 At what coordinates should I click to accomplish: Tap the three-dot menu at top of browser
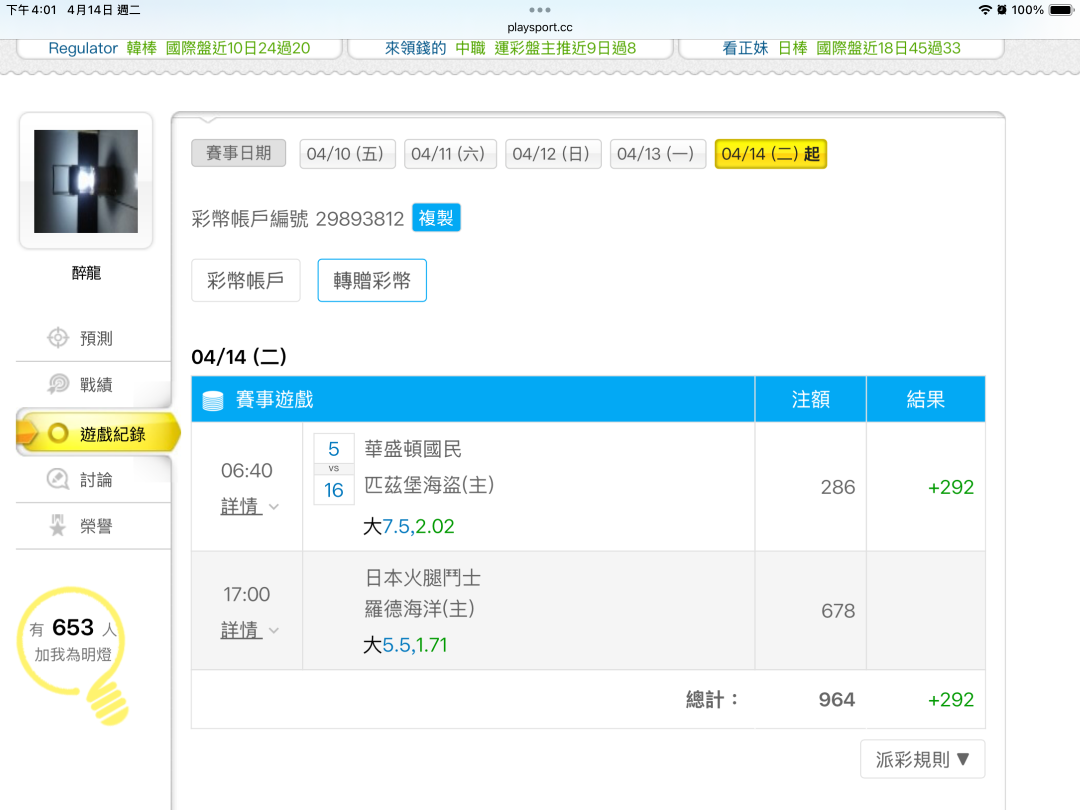(540, 9)
